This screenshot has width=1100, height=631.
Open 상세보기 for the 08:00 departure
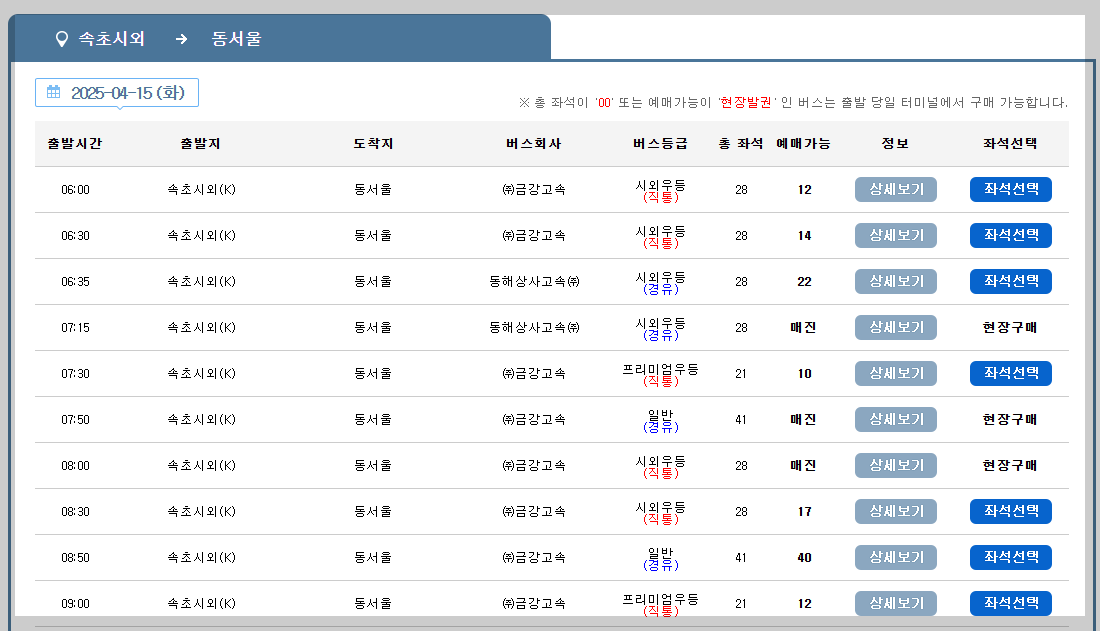[895, 465]
